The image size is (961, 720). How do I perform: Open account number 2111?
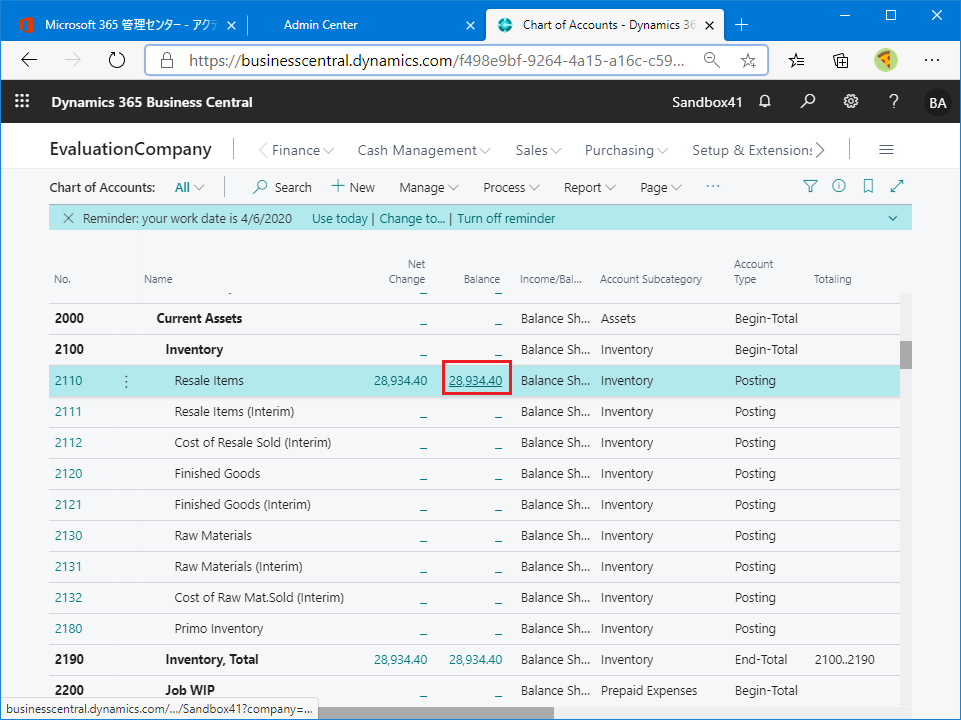tap(68, 412)
